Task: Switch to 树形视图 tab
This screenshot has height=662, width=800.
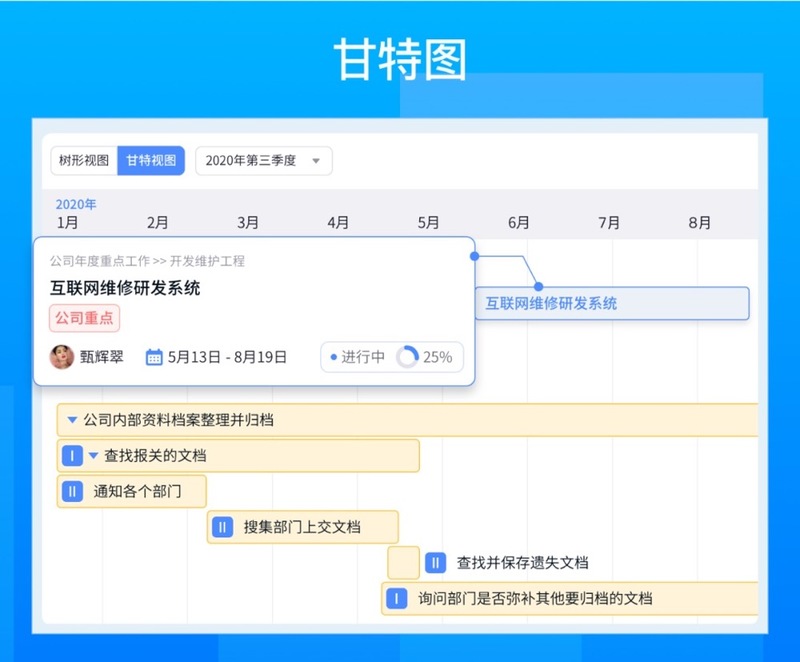Action: coord(84,160)
